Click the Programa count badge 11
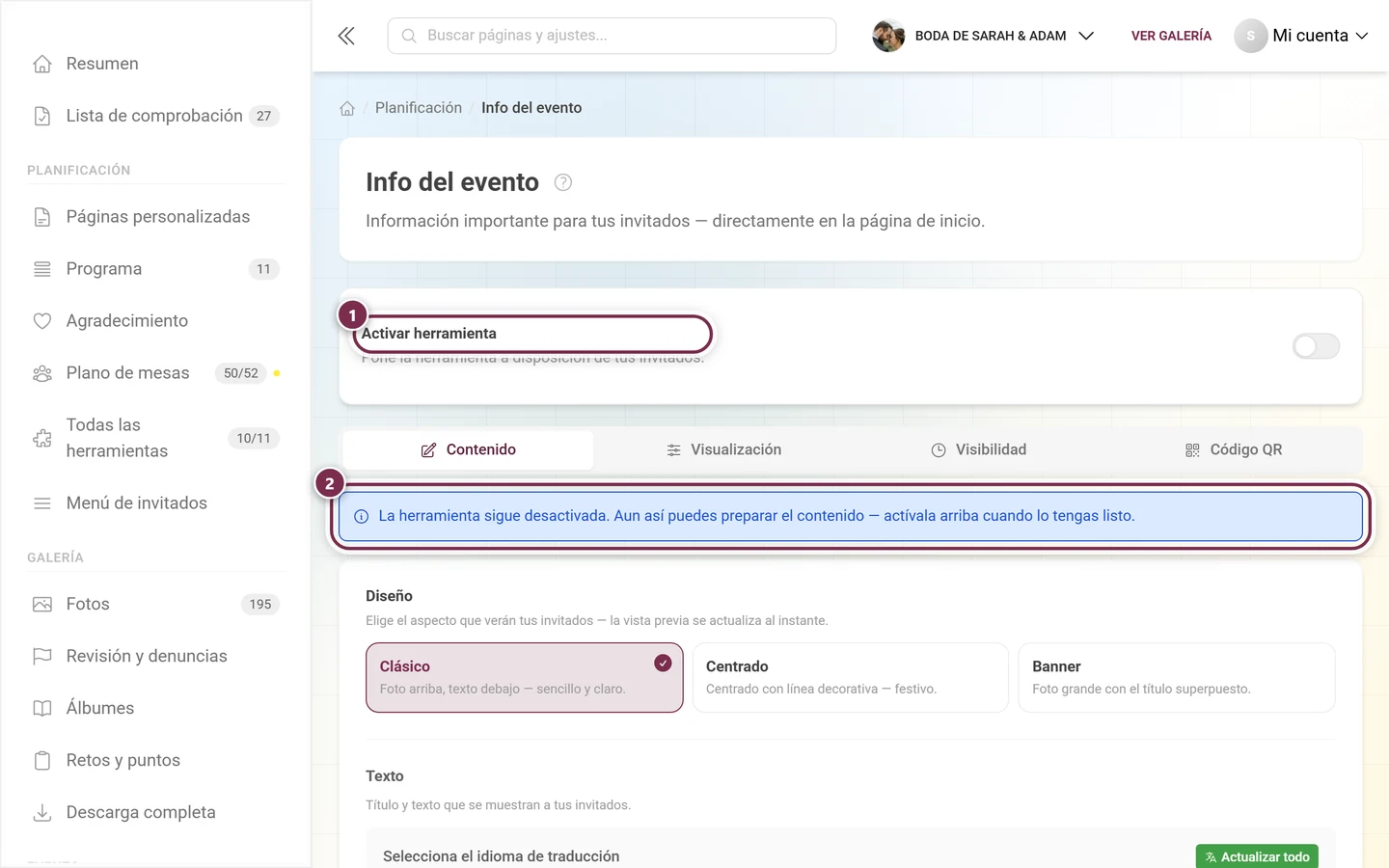Screen dimensions: 1389x868 click(263, 269)
